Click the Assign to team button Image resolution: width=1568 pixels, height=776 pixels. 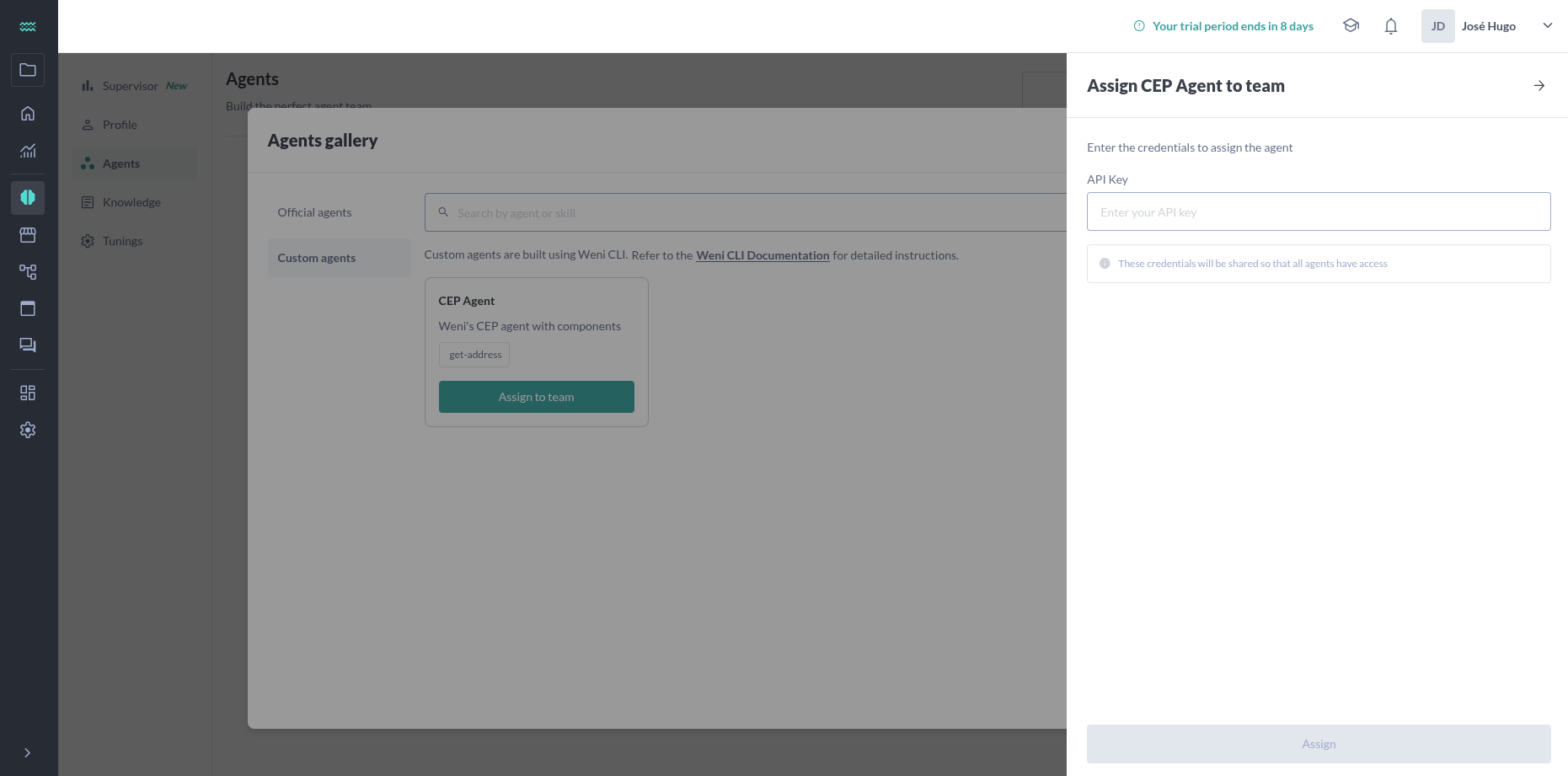536,397
